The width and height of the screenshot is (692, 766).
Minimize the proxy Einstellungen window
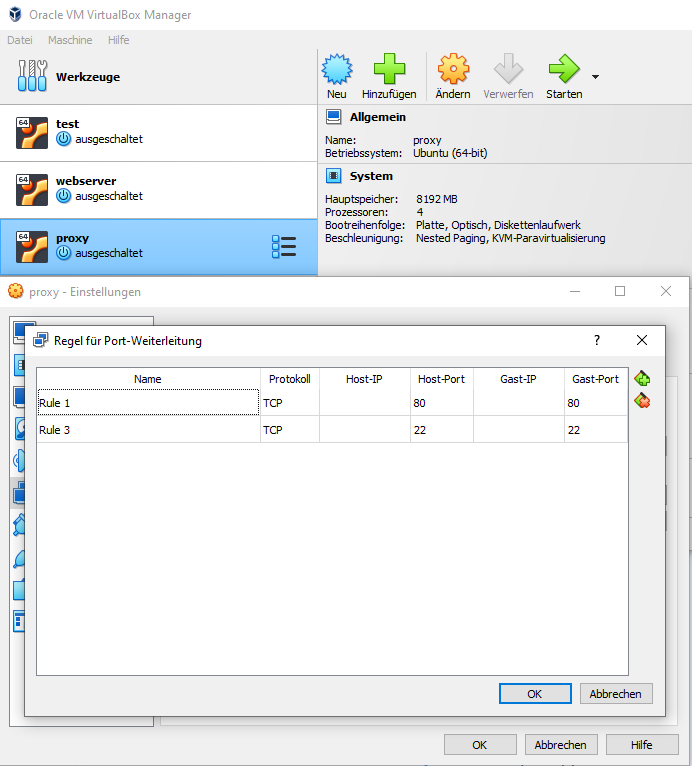(x=575, y=291)
